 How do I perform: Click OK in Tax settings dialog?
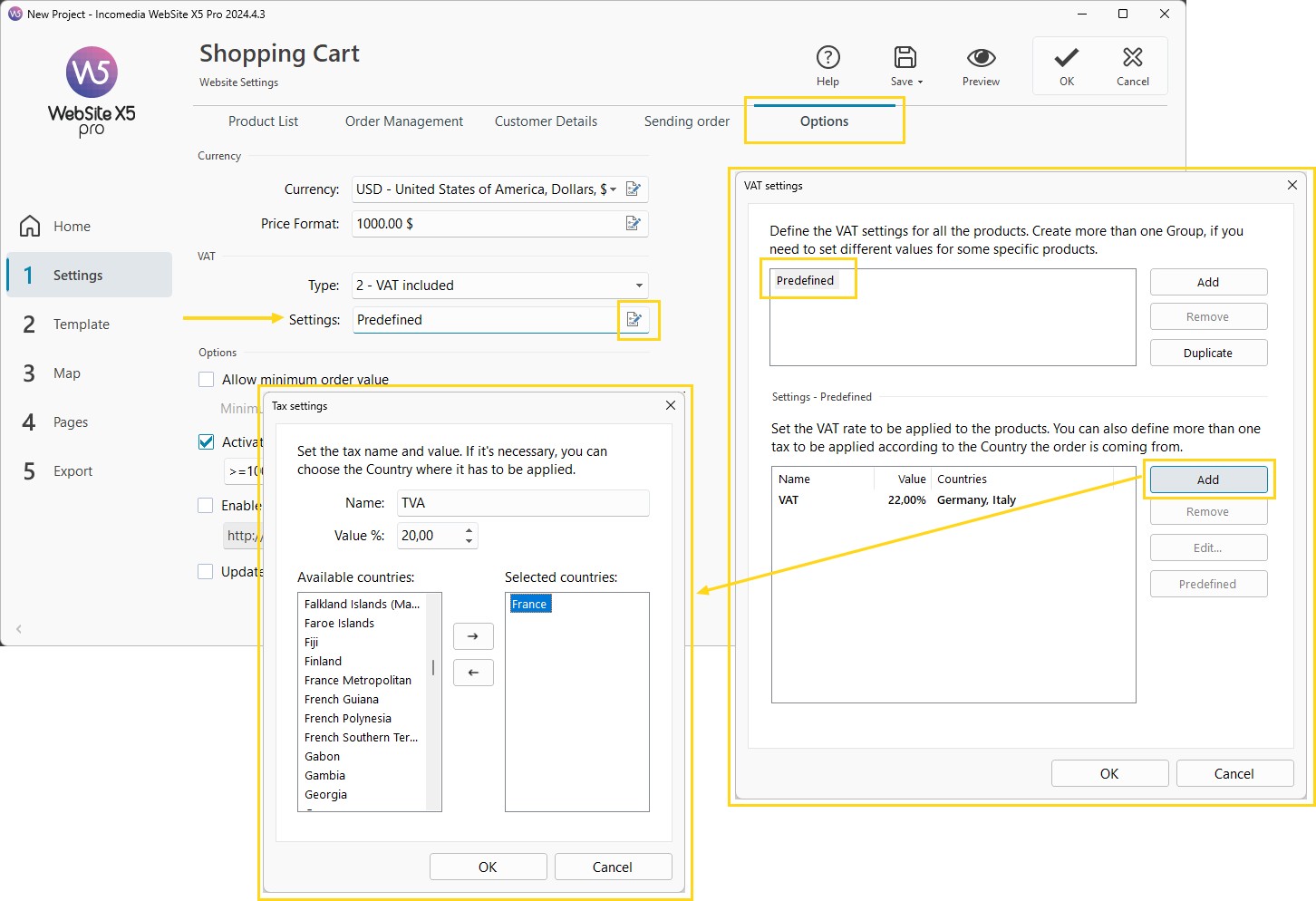pos(488,867)
